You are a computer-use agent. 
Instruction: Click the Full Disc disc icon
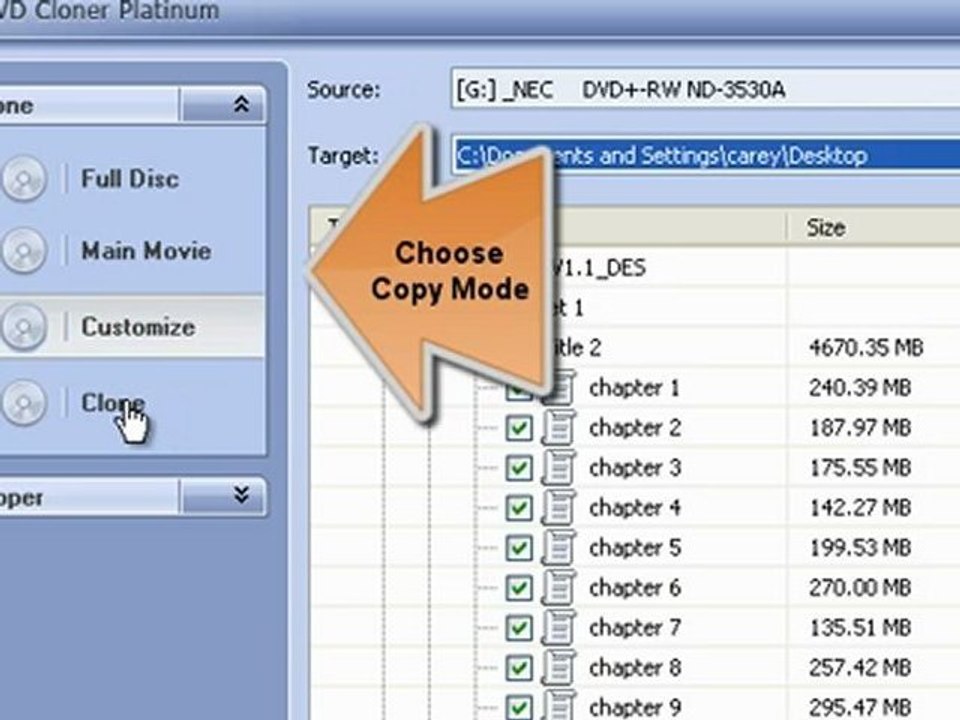pyautogui.click(x=23, y=179)
